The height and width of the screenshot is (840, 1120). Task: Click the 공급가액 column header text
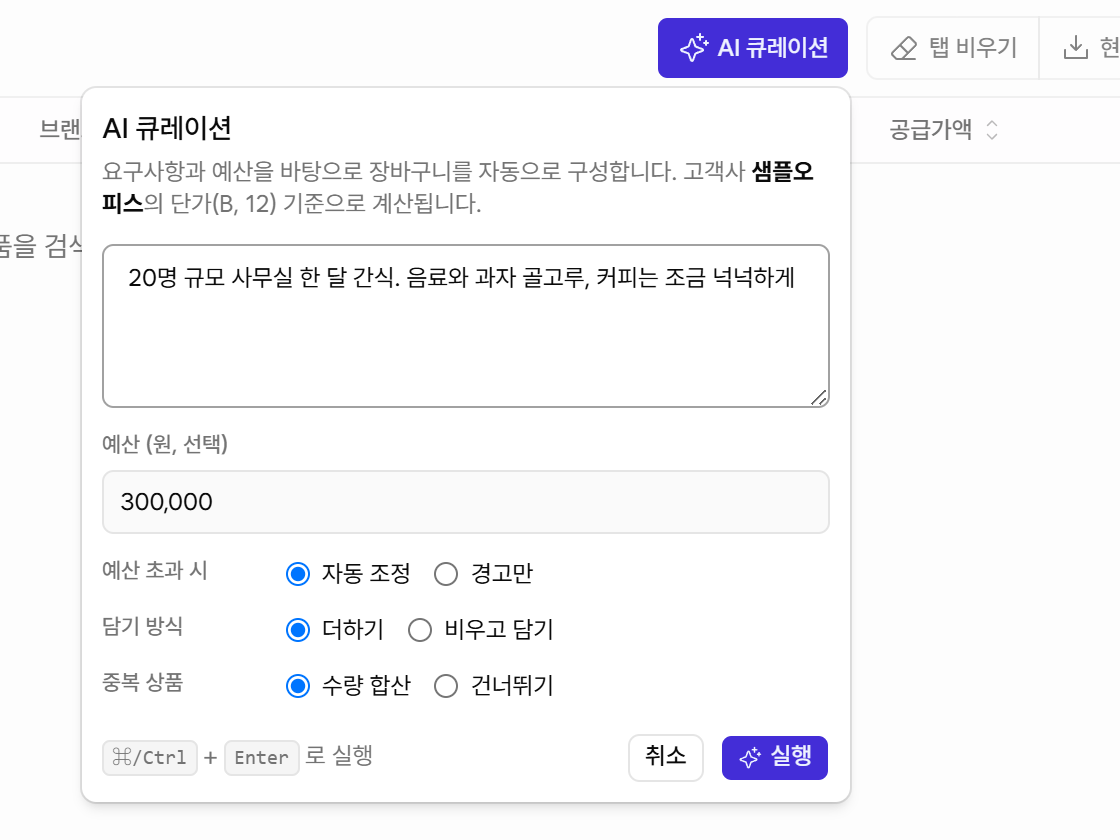tap(930, 129)
